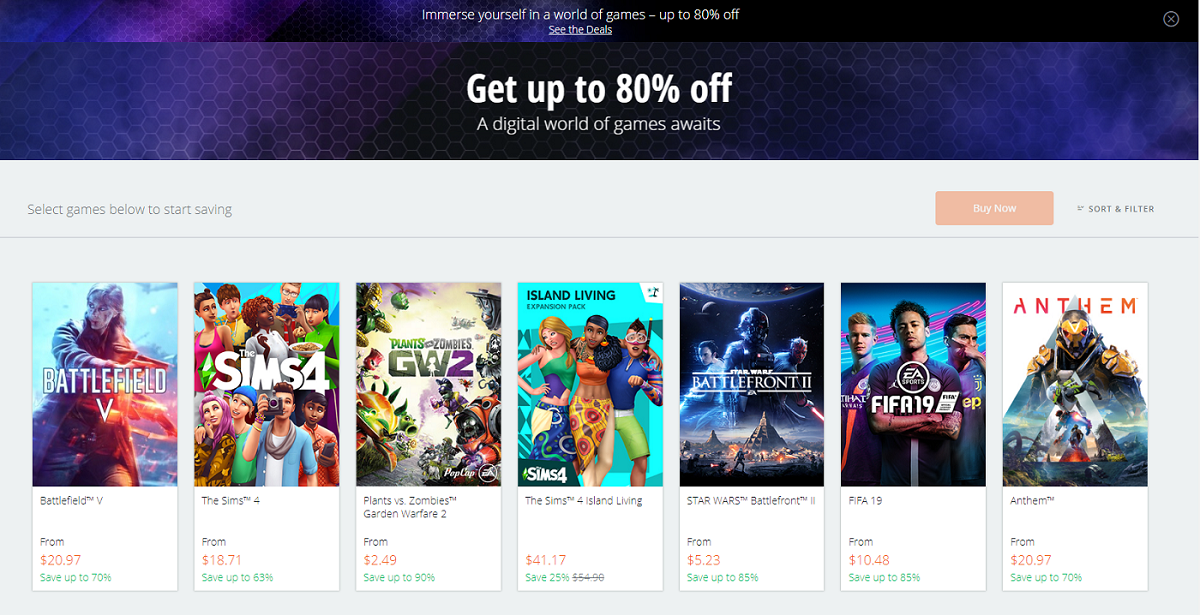Screen dimensions: 1200x615
Task: Open Plants vs. Zombies GW2 cover image
Action: [x=428, y=384]
